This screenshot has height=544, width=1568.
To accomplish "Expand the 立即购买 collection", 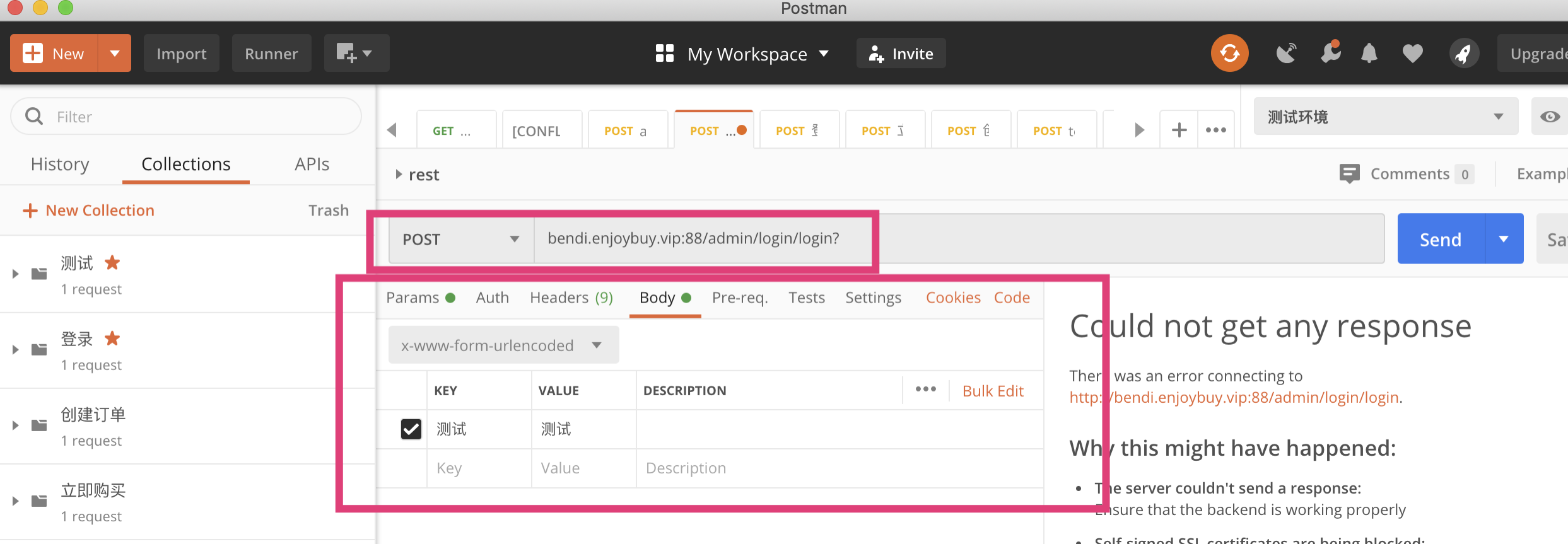I will [x=15, y=501].
